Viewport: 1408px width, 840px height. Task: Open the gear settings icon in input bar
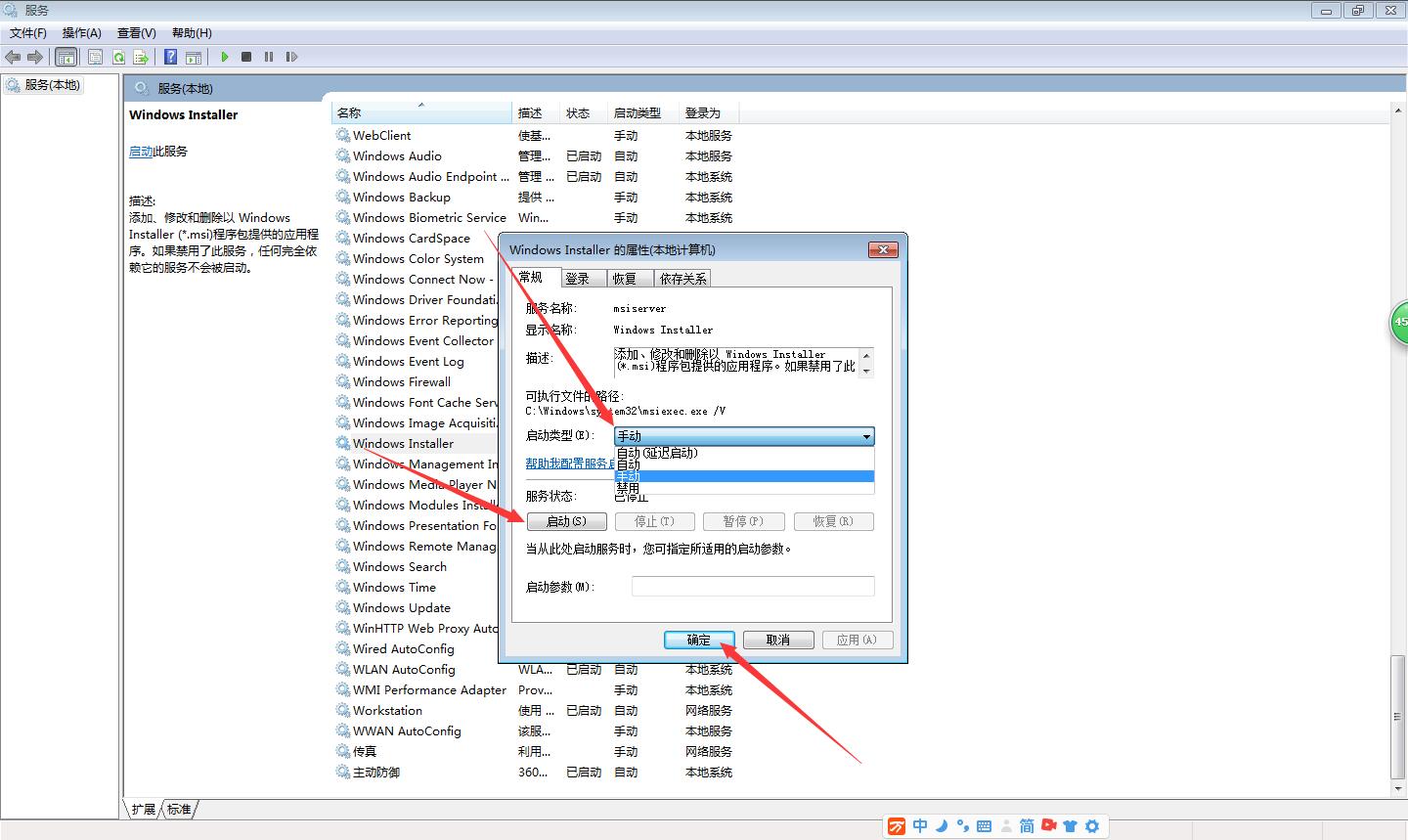1092,826
